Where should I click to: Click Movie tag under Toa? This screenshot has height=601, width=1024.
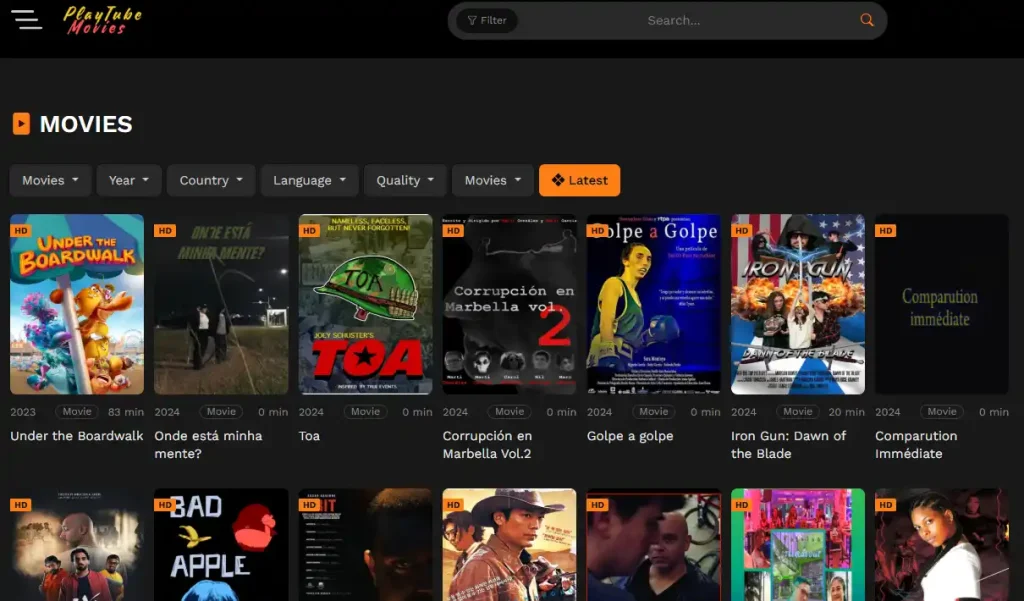[x=365, y=412]
